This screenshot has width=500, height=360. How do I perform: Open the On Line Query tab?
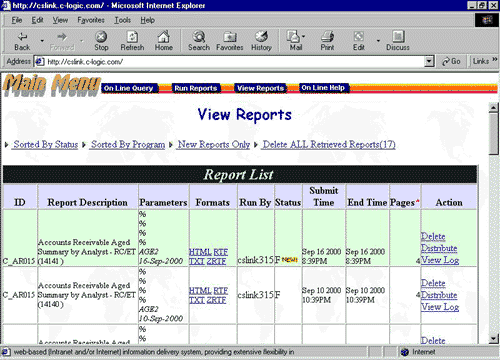[x=129, y=88]
